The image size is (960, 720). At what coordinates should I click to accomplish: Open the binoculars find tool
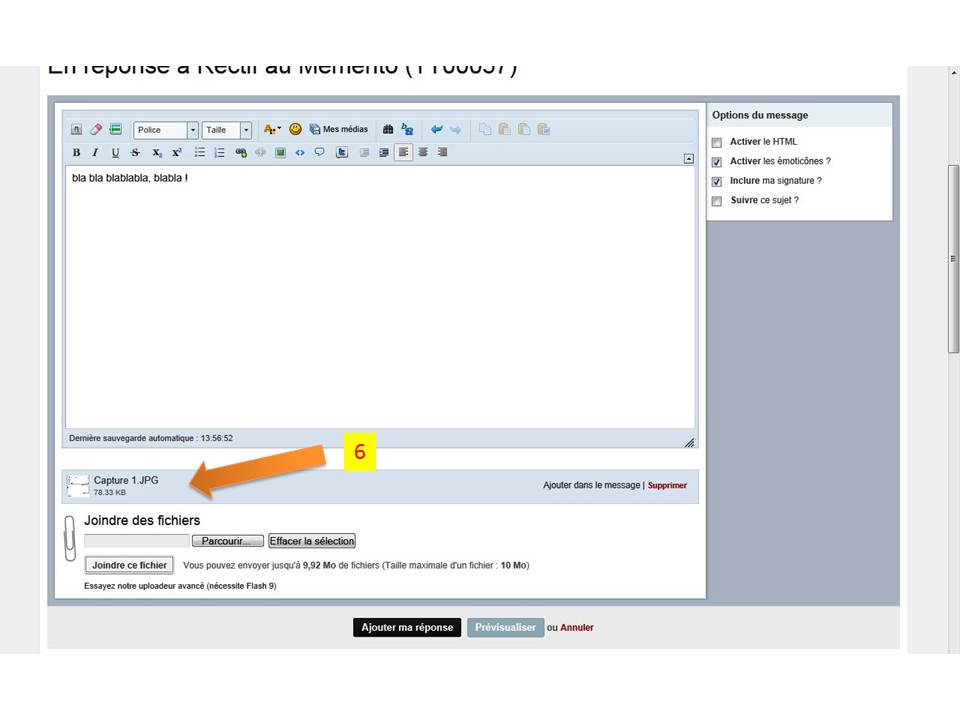pos(388,129)
